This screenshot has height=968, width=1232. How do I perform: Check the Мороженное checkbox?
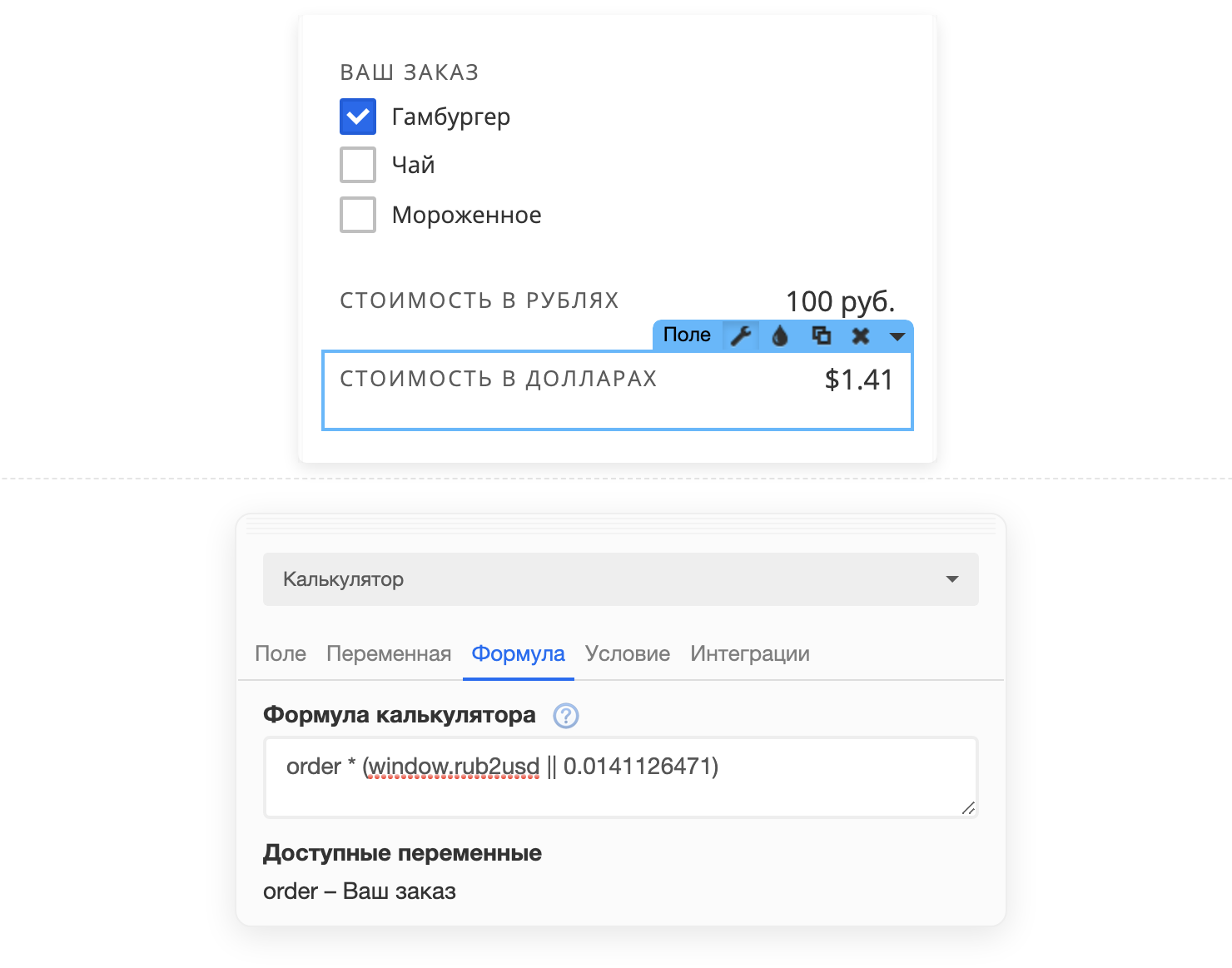coord(358,215)
